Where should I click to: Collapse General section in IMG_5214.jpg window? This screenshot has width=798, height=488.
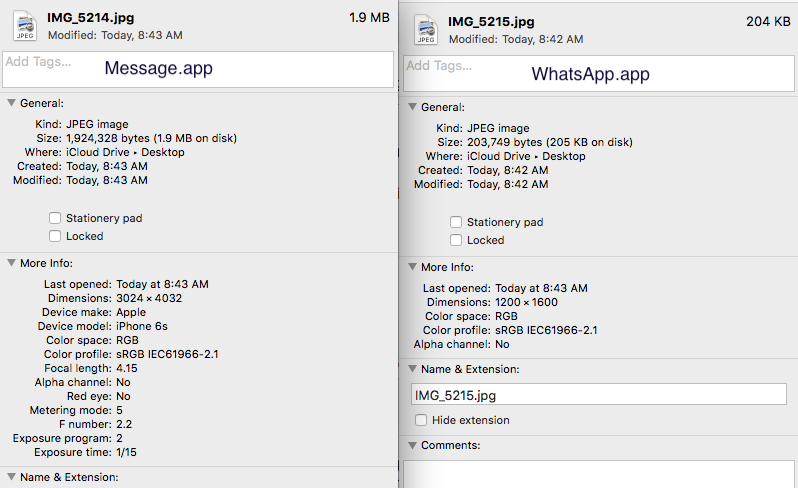[11, 103]
